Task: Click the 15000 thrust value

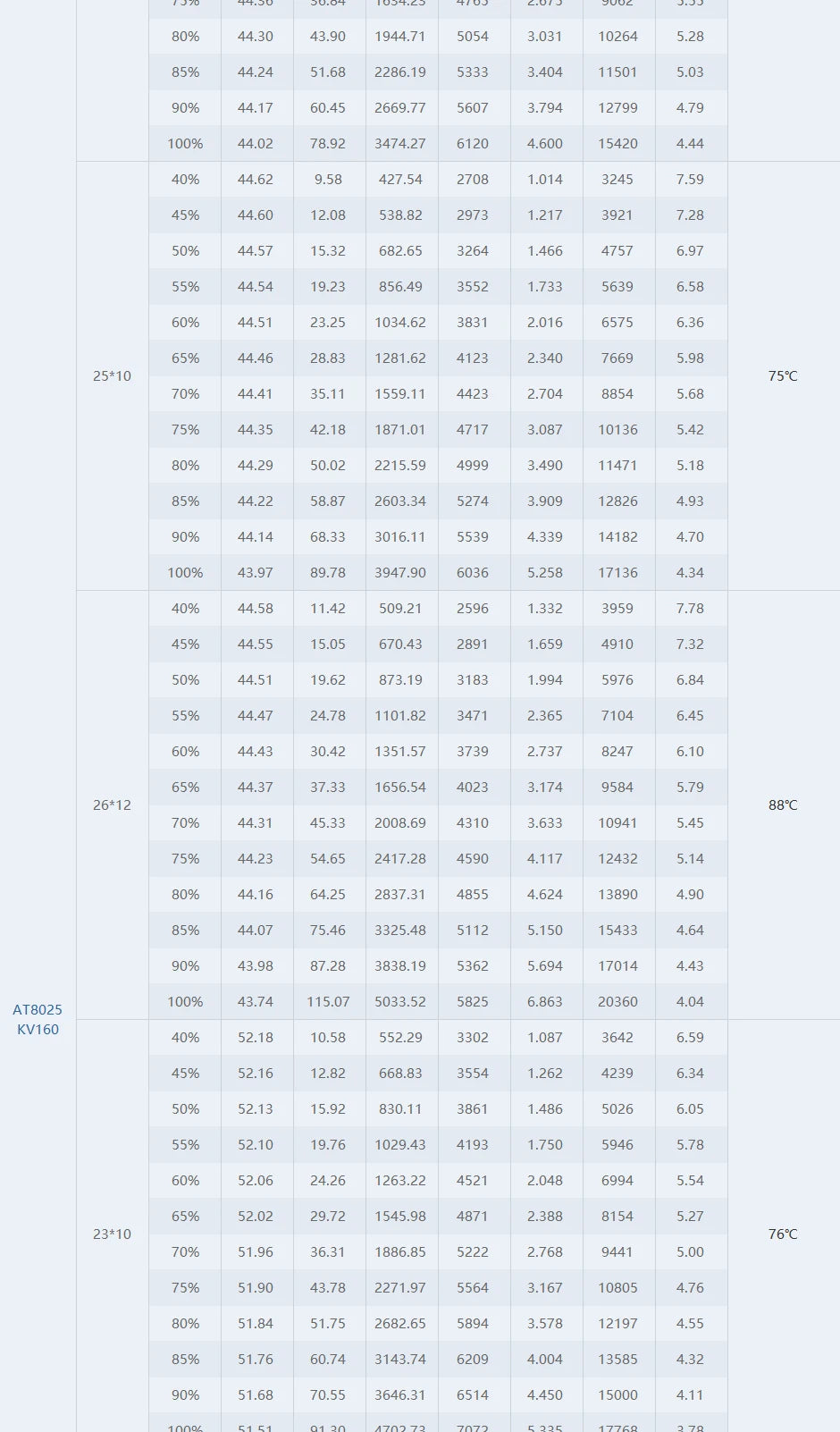Action: (x=617, y=1395)
